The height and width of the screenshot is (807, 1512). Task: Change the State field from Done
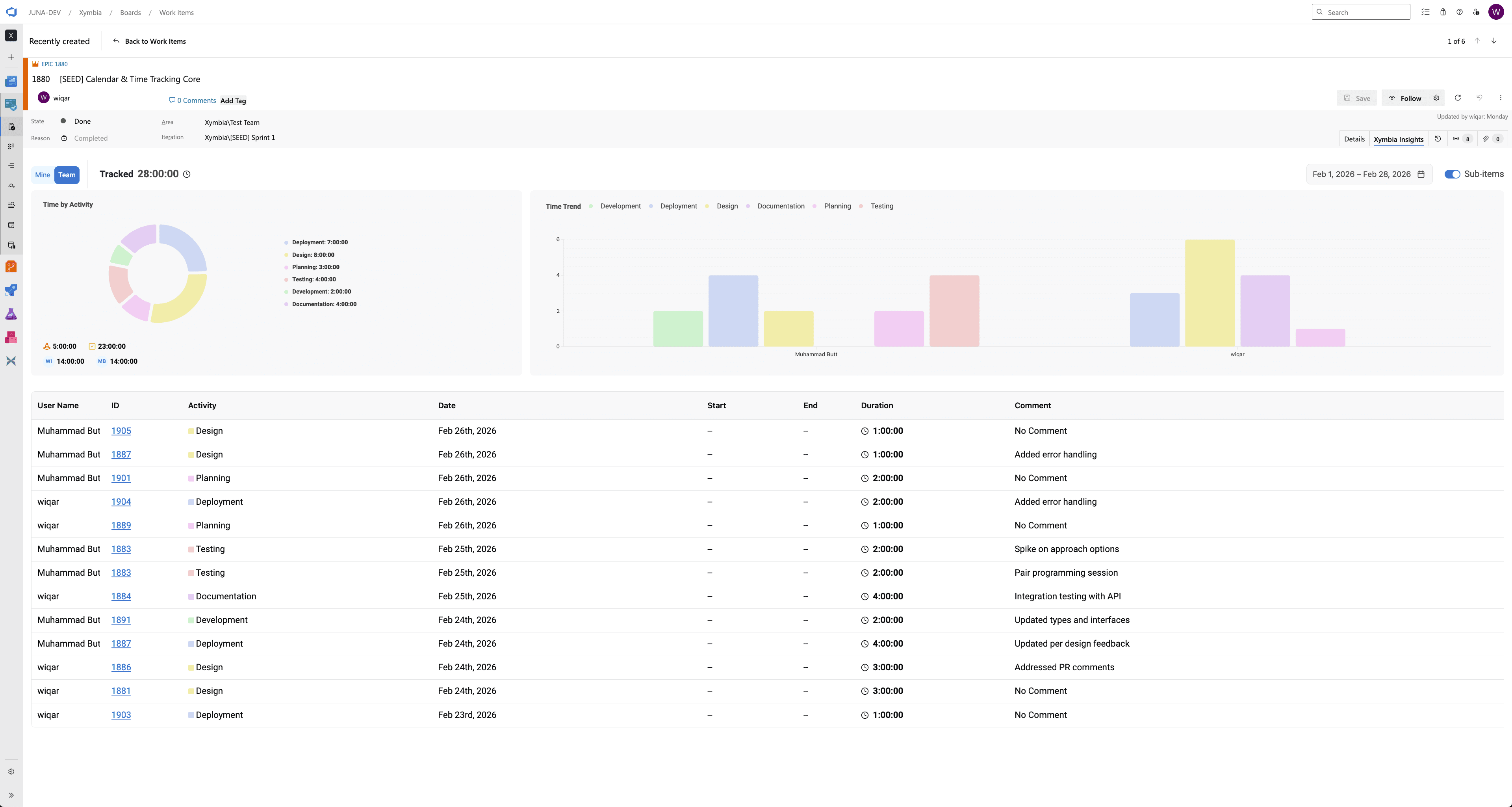(82, 121)
